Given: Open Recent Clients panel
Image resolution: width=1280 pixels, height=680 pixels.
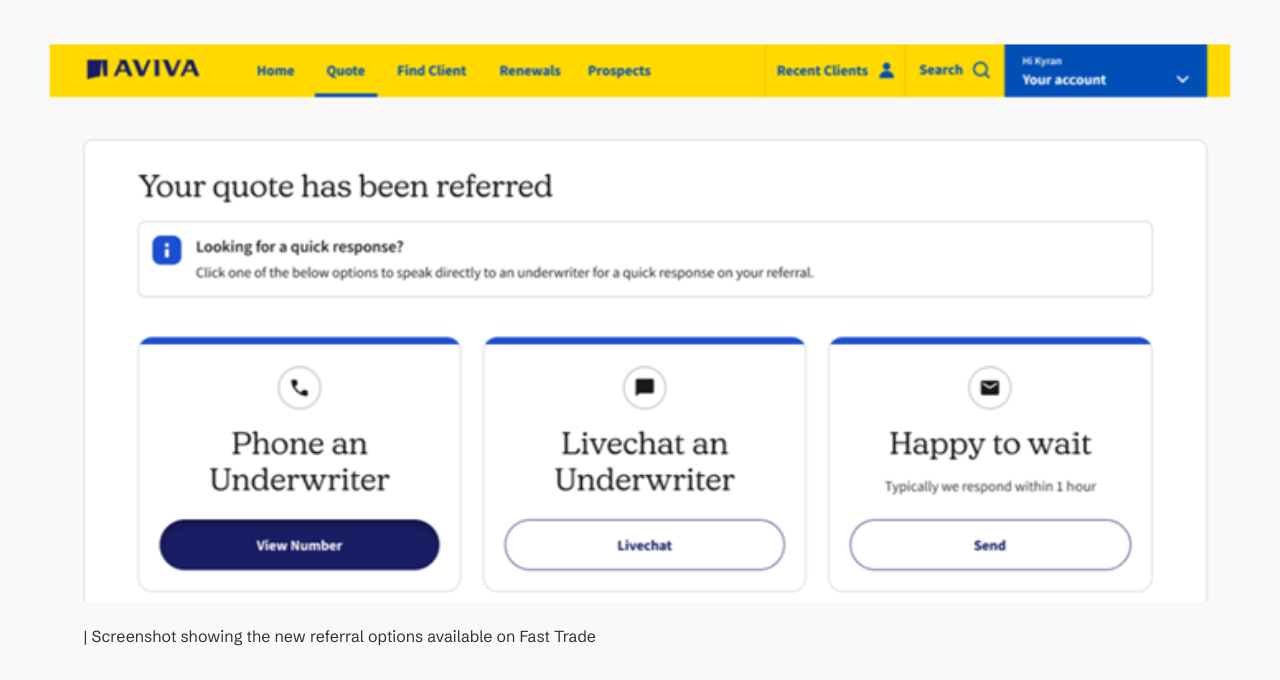Looking at the screenshot, I should 823,70.
